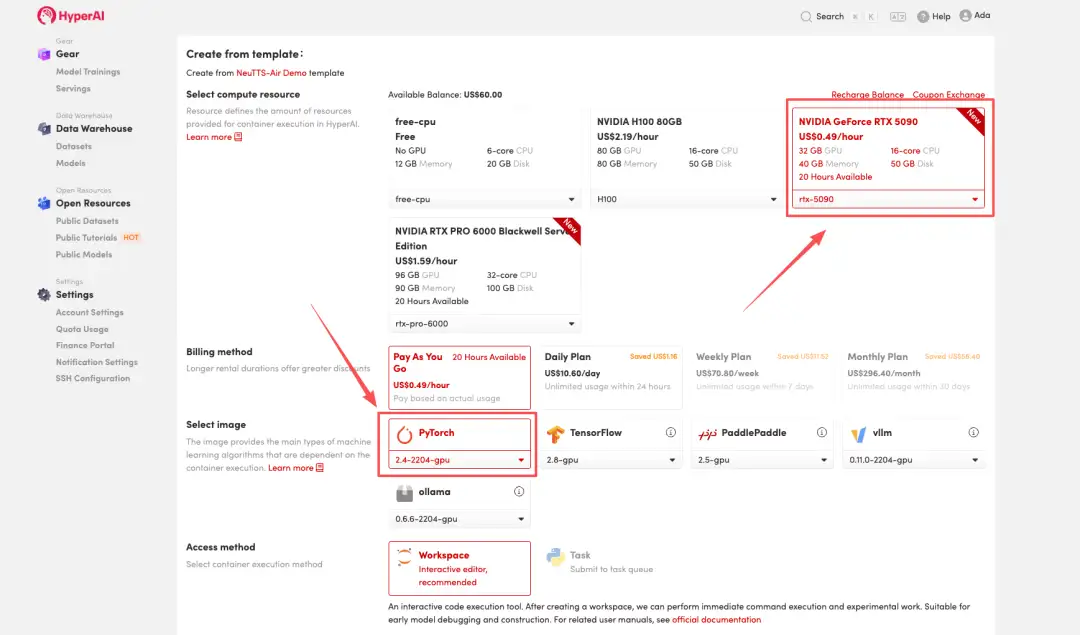Choose the Daily Plan billing option
This screenshot has height=635, width=1080.
click(x=610, y=377)
